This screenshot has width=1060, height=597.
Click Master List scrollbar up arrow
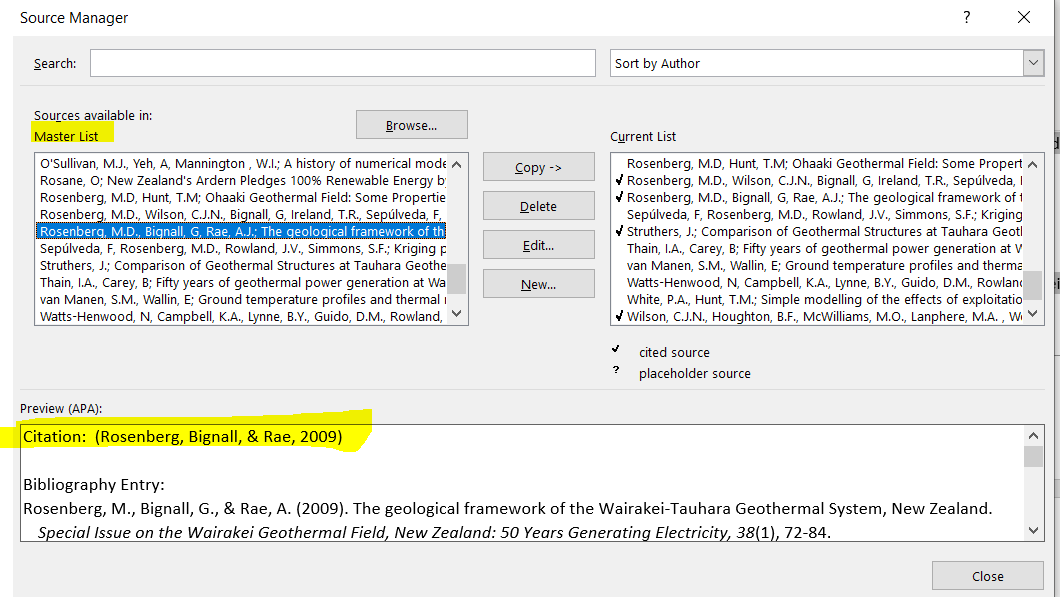click(457, 164)
